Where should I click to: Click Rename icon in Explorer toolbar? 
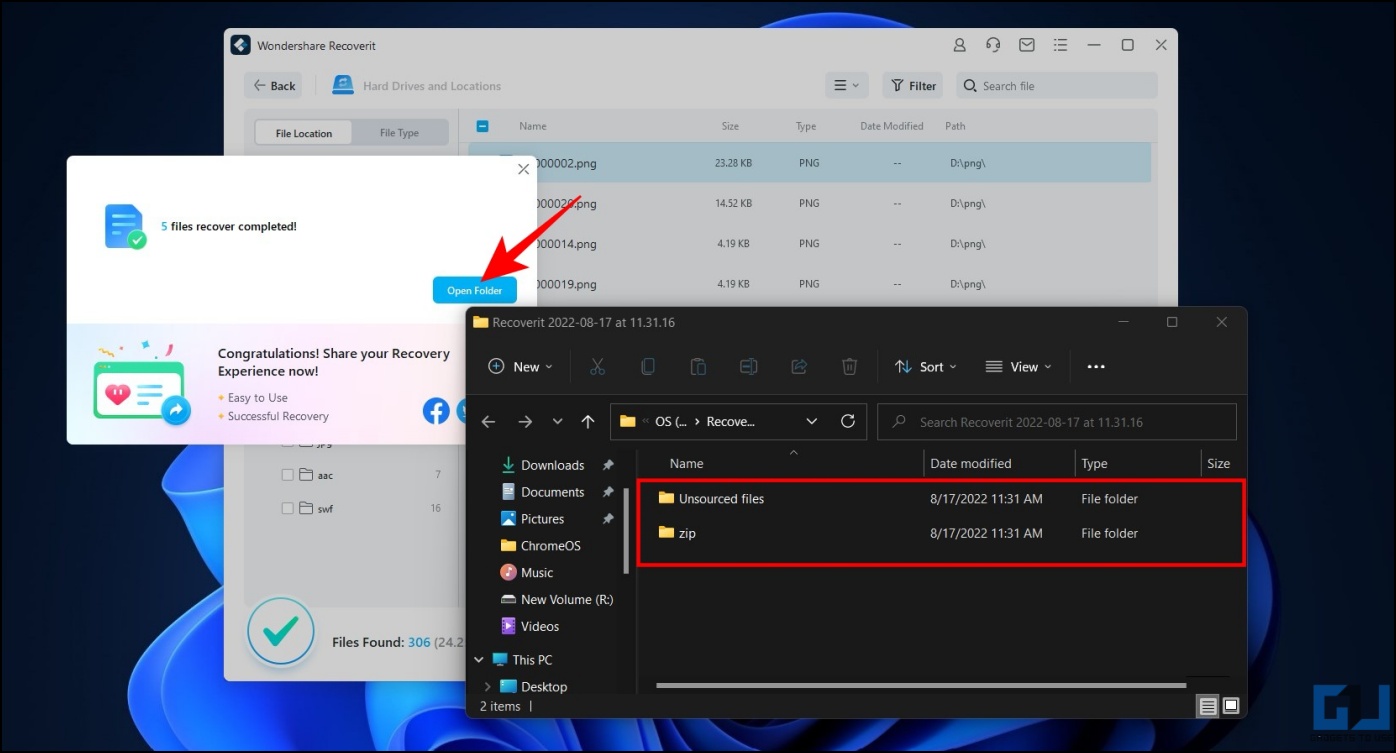748,367
